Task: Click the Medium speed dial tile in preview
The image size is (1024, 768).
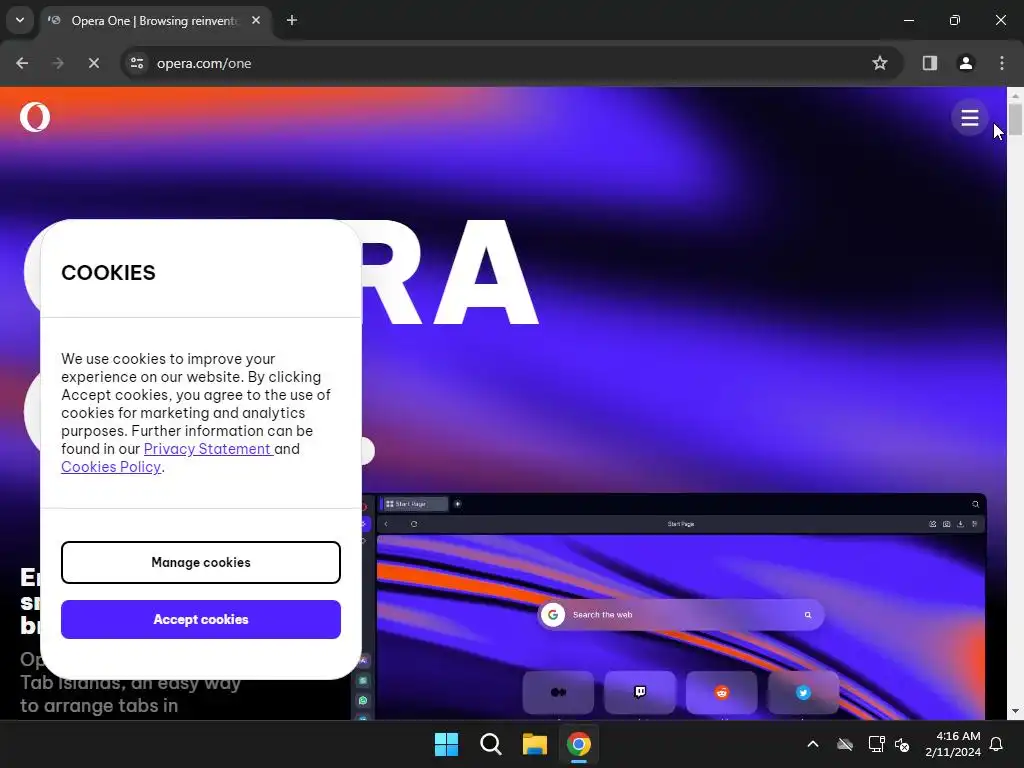Action: tap(558, 692)
